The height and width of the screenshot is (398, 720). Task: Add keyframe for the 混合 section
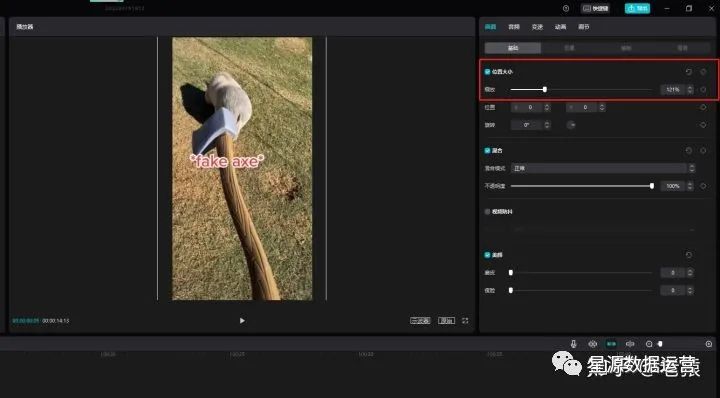[x=703, y=151]
